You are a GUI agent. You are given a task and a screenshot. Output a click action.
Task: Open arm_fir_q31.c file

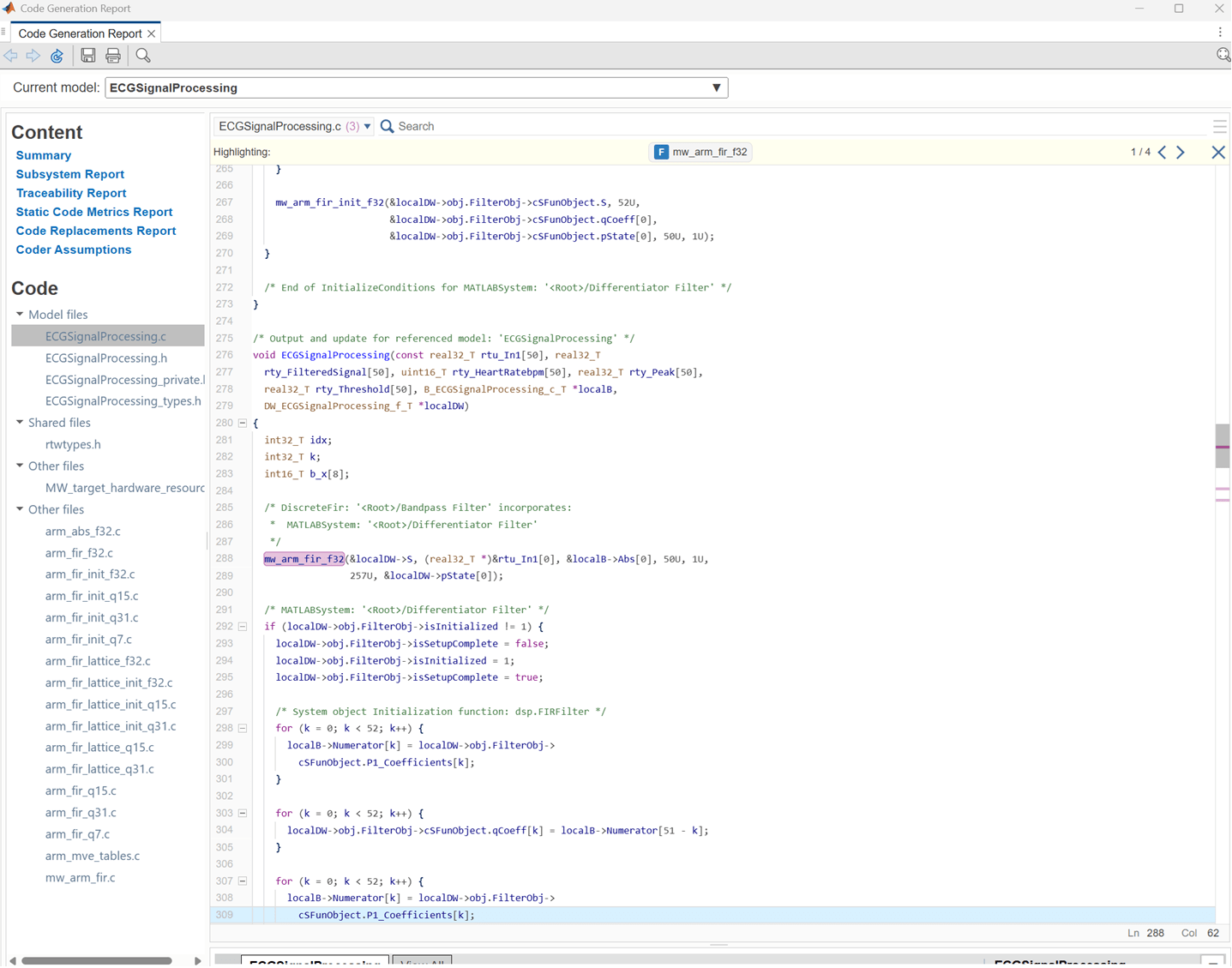pyautogui.click(x=81, y=812)
